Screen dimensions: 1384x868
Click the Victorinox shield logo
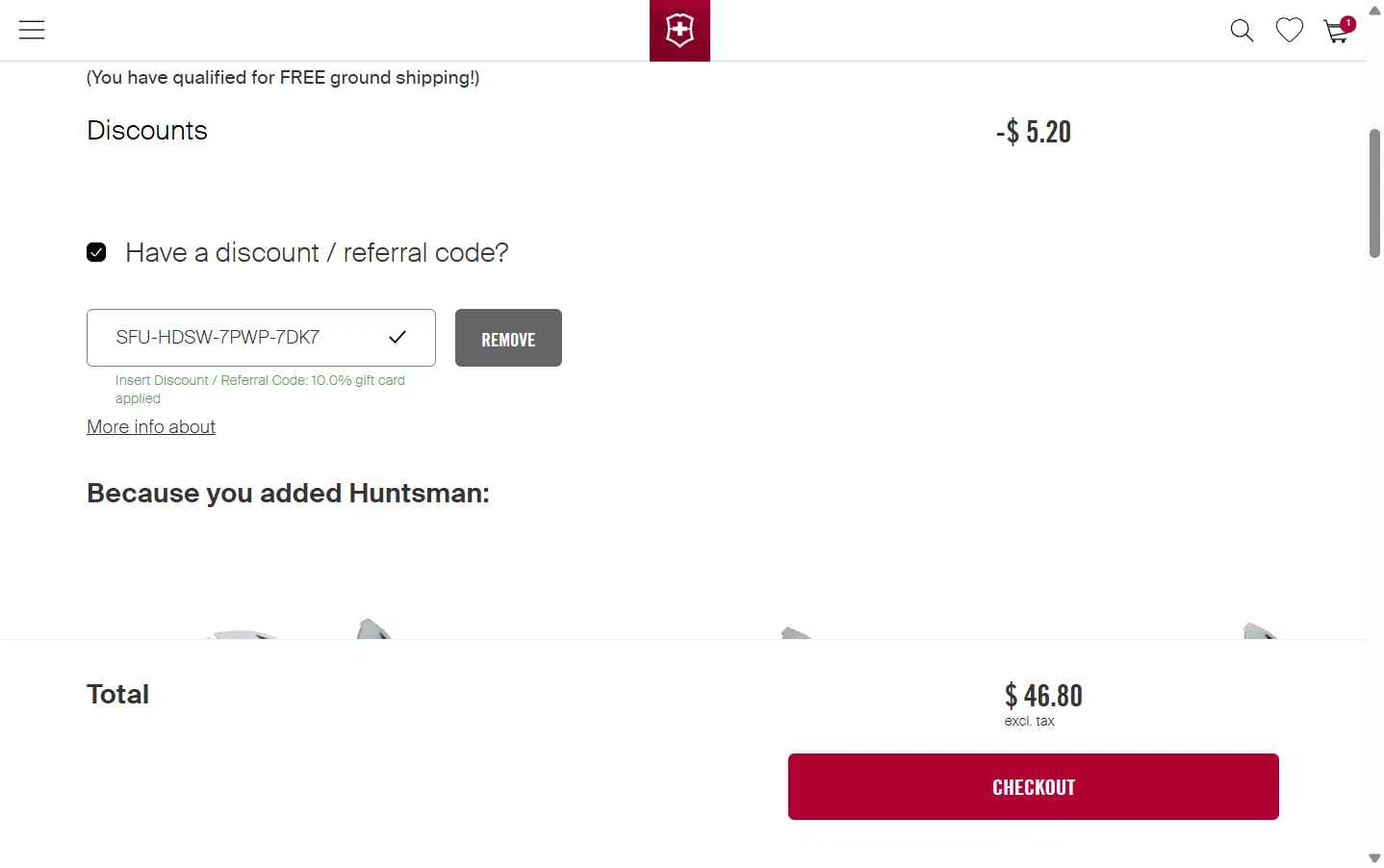tap(679, 31)
